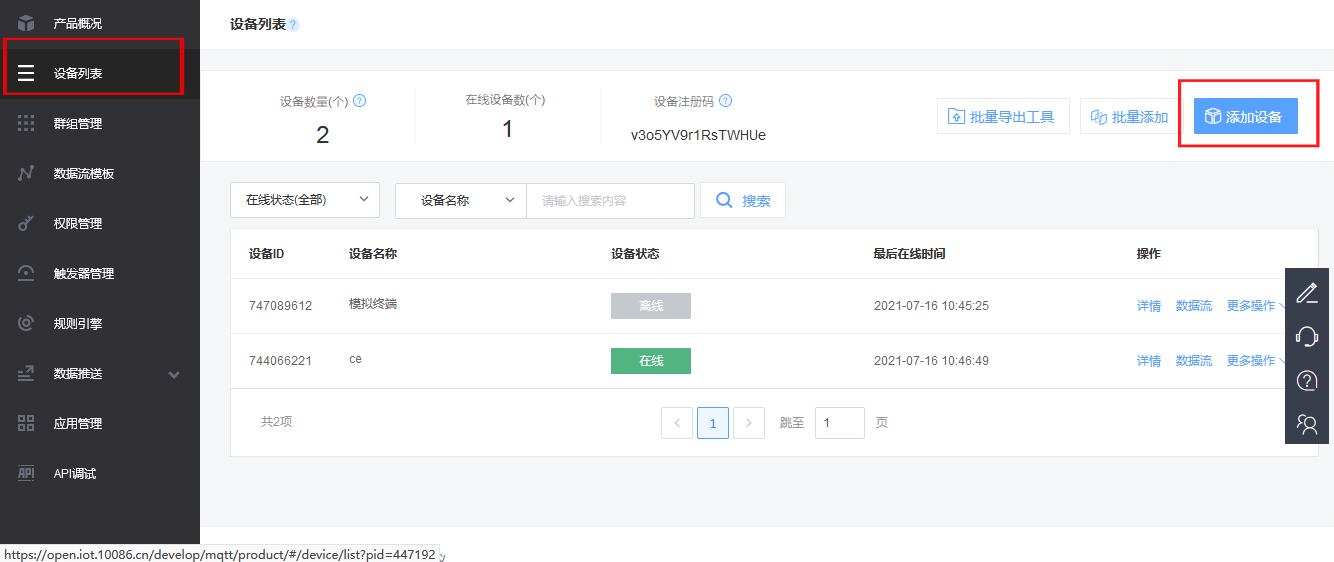Viewport: 1334px width, 562px height.
Task: Click the 规则引擎 spiral icon
Action: coord(26,323)
